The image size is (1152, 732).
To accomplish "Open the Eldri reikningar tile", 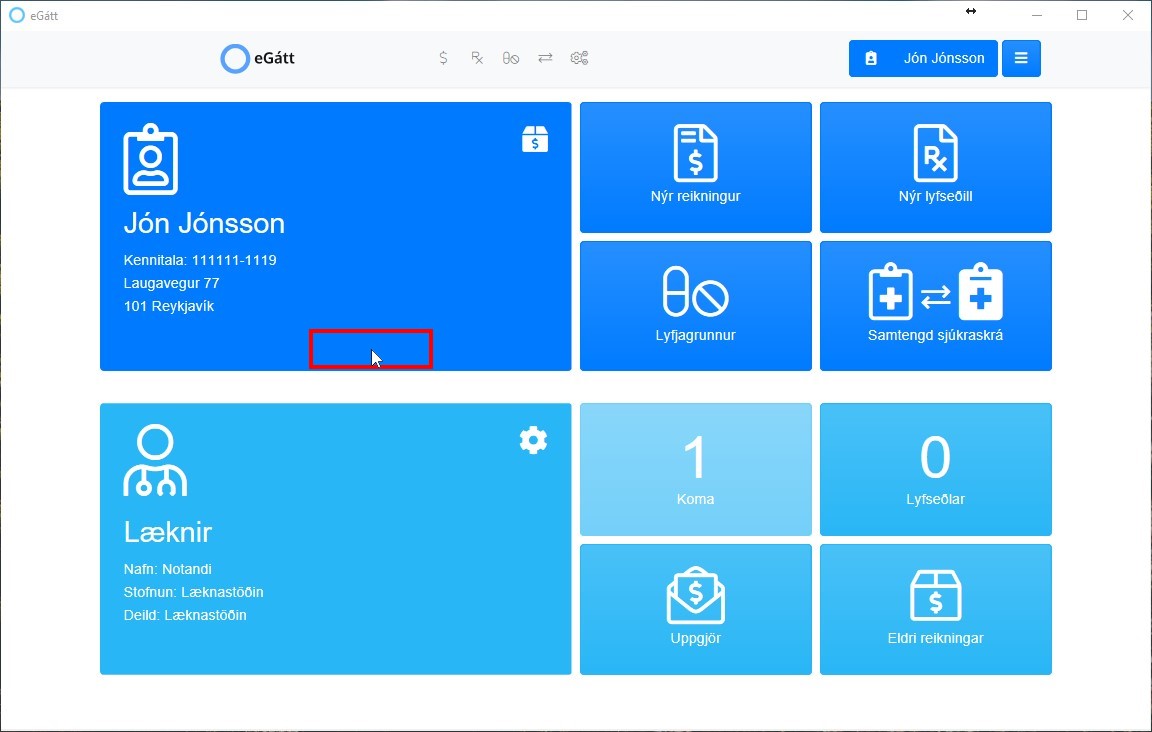I will pos(935,609).
